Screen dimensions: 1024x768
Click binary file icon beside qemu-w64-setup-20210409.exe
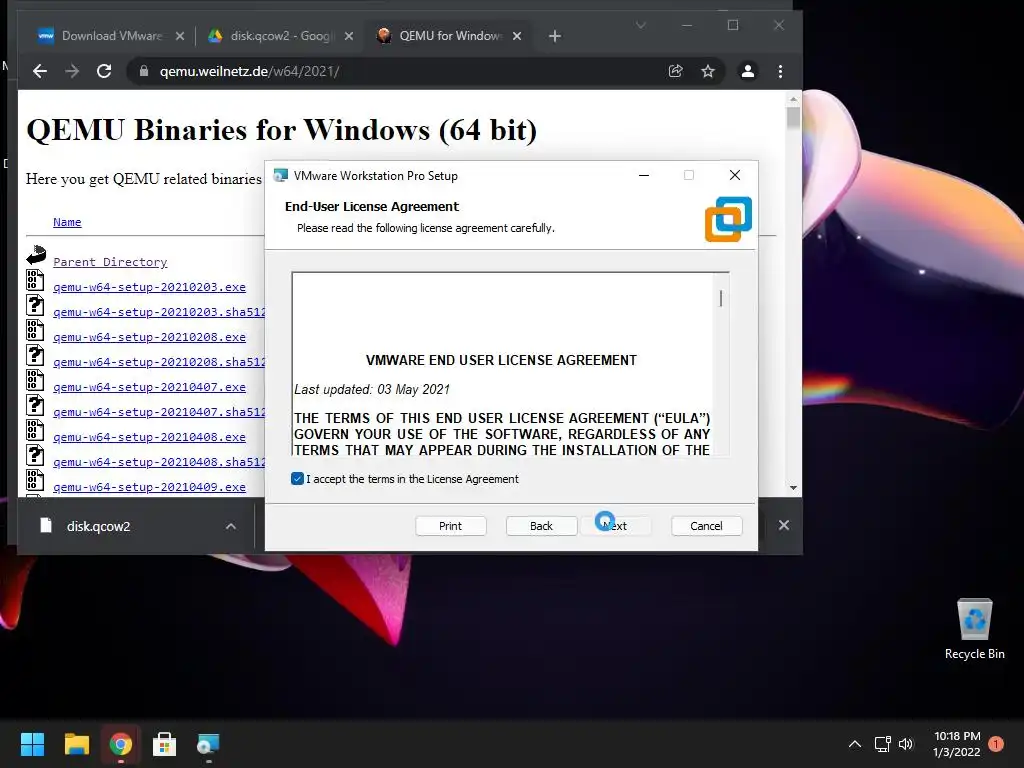click(35, 480)
